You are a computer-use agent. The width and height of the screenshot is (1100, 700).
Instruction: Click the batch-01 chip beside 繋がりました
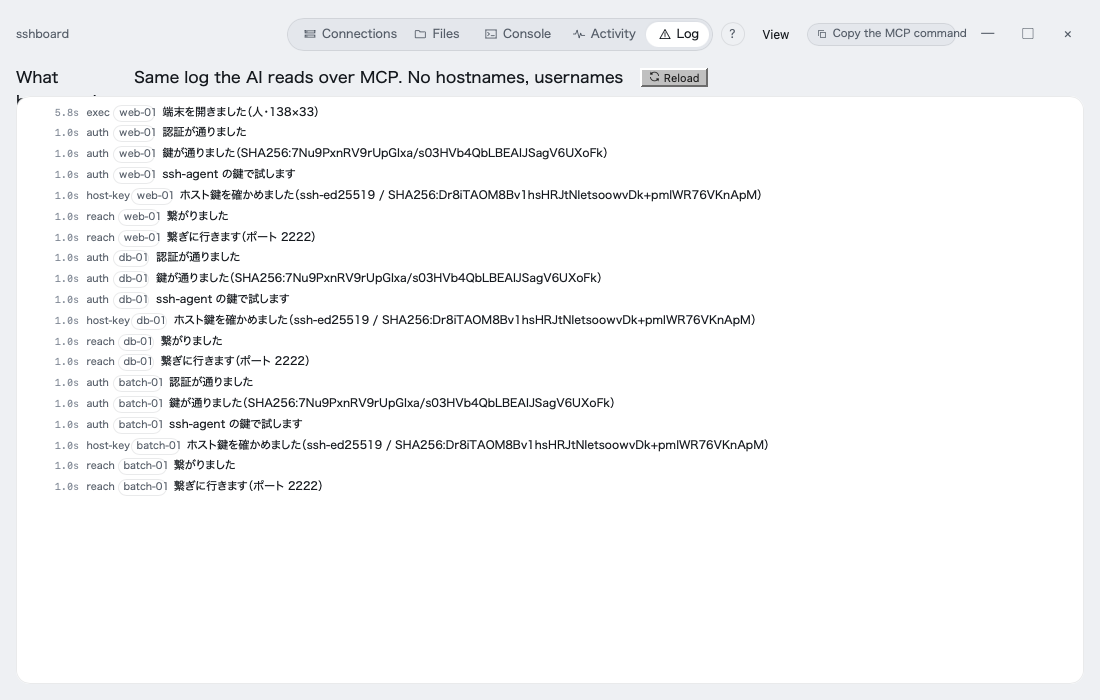tap(145, 465)
